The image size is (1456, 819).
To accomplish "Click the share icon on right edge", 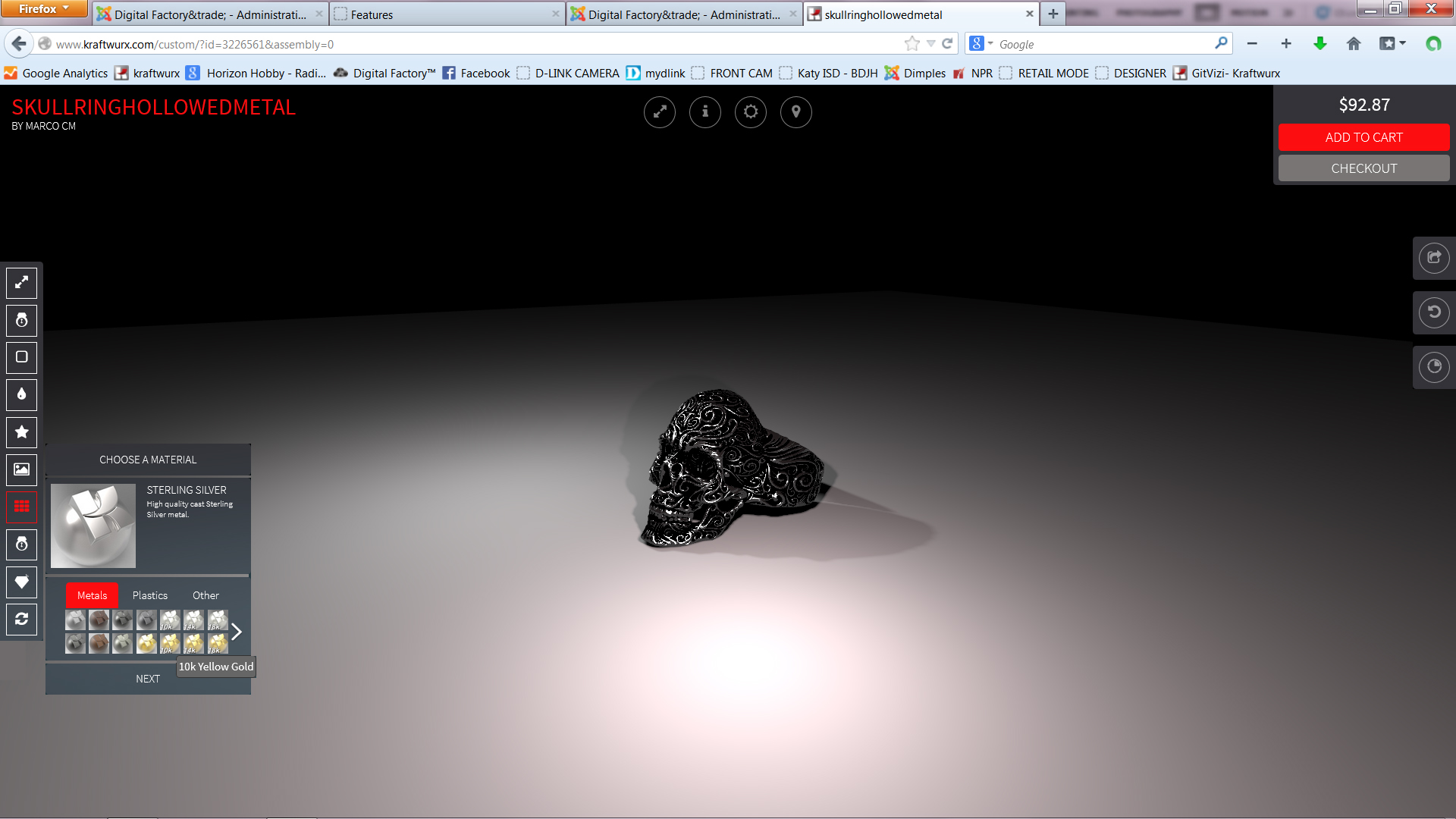I will click(1433, 258).
